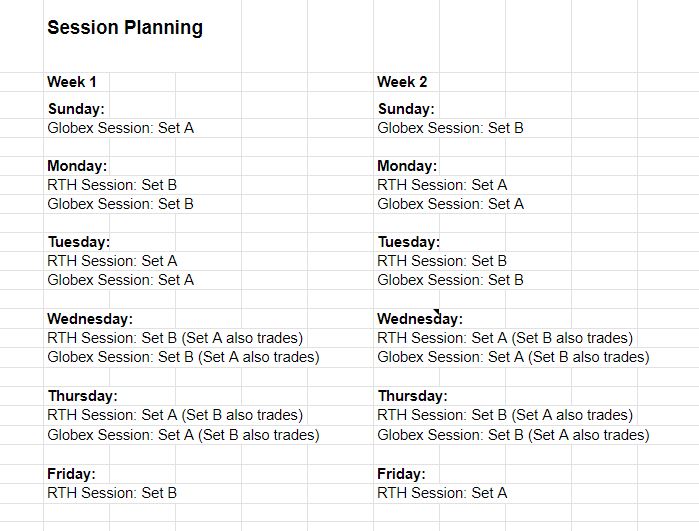Image resolution: width=699 pixels, height=531 pixels.
Task: Select Week 2 Monday Globex Session: Set A
Action: pos(450,204)
